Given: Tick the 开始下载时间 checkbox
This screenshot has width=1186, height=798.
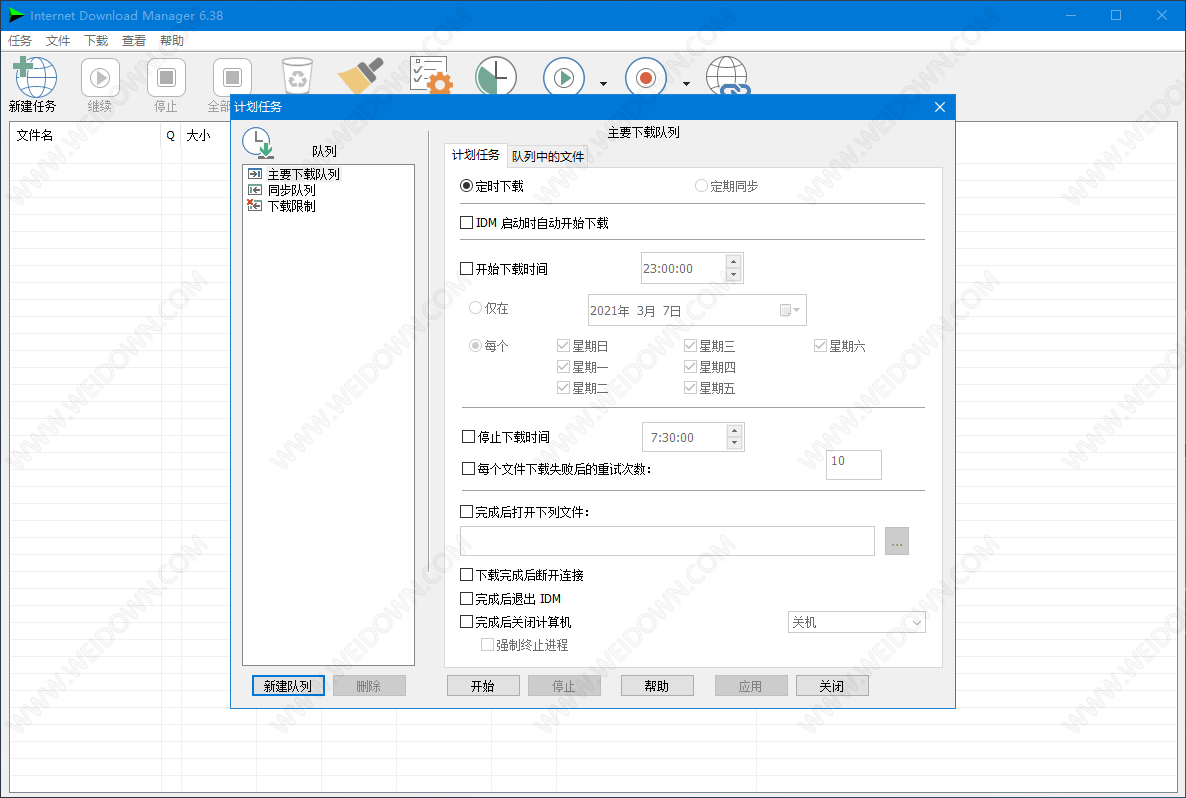Looking at the screenshot, I should [467, 269].
